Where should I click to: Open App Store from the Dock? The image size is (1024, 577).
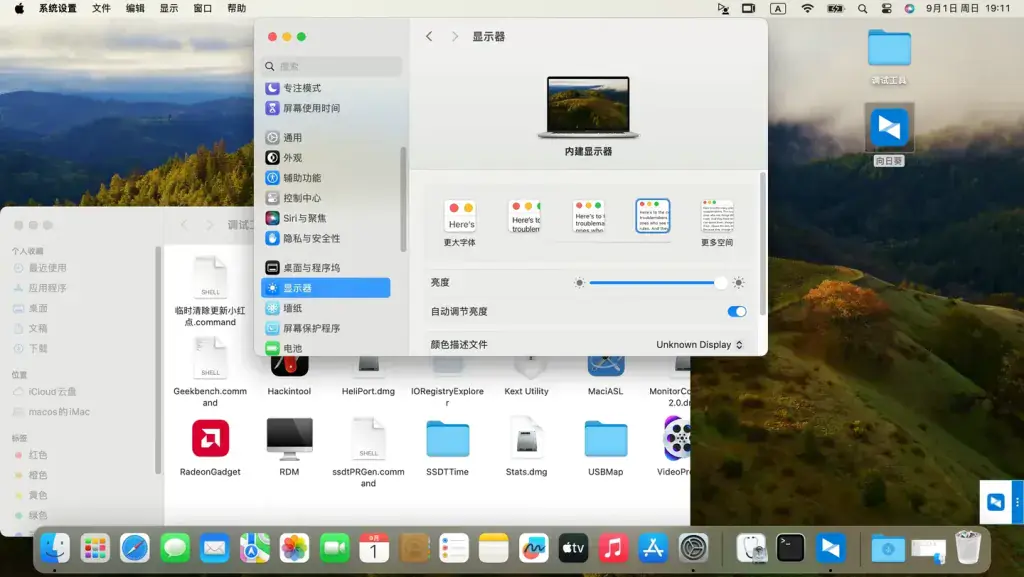[653, 548]
